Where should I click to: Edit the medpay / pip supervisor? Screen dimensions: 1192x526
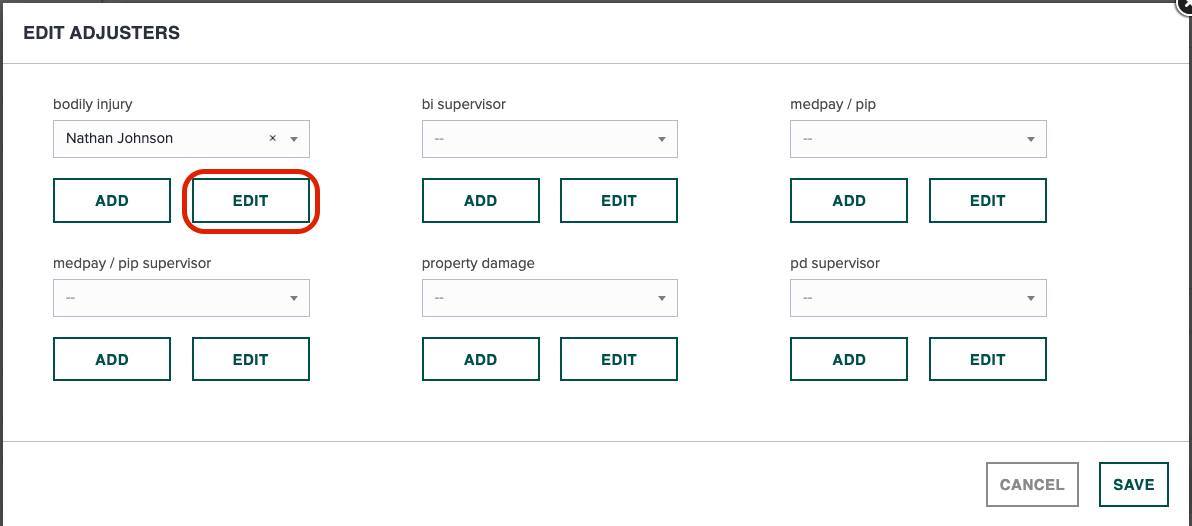coord(251,359)
